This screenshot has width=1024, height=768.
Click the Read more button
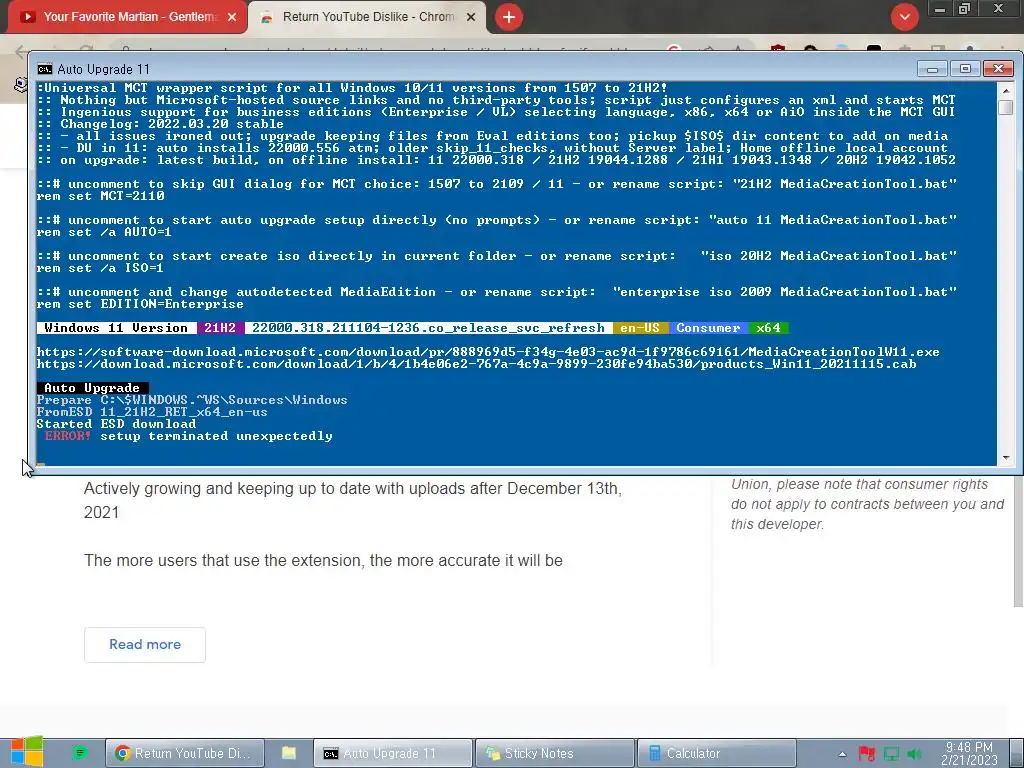click(145, 645)
